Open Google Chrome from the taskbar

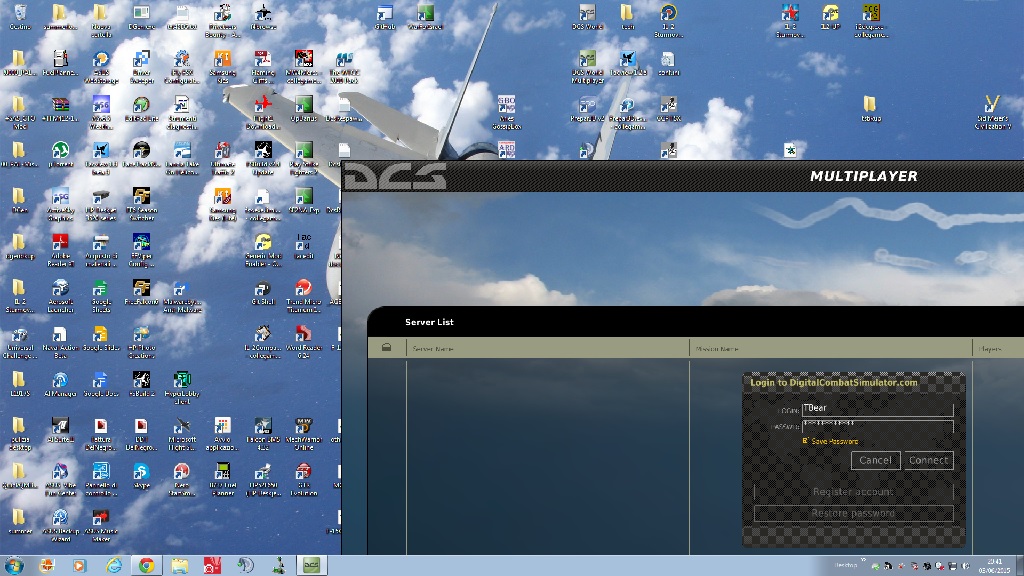coord(146,565)
